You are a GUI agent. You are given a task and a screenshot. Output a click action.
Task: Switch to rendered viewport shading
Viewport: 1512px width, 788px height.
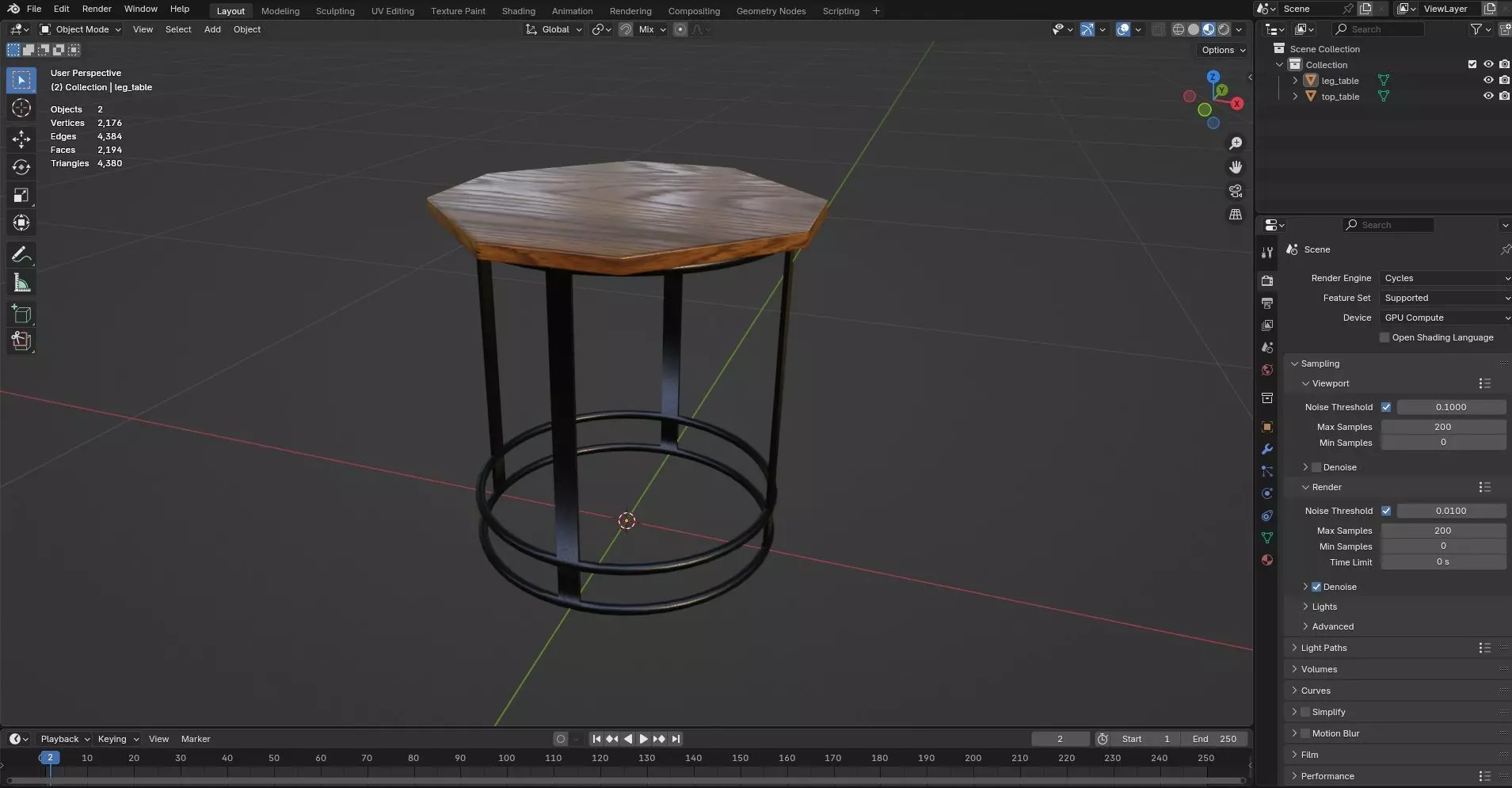pos(1224,29)
